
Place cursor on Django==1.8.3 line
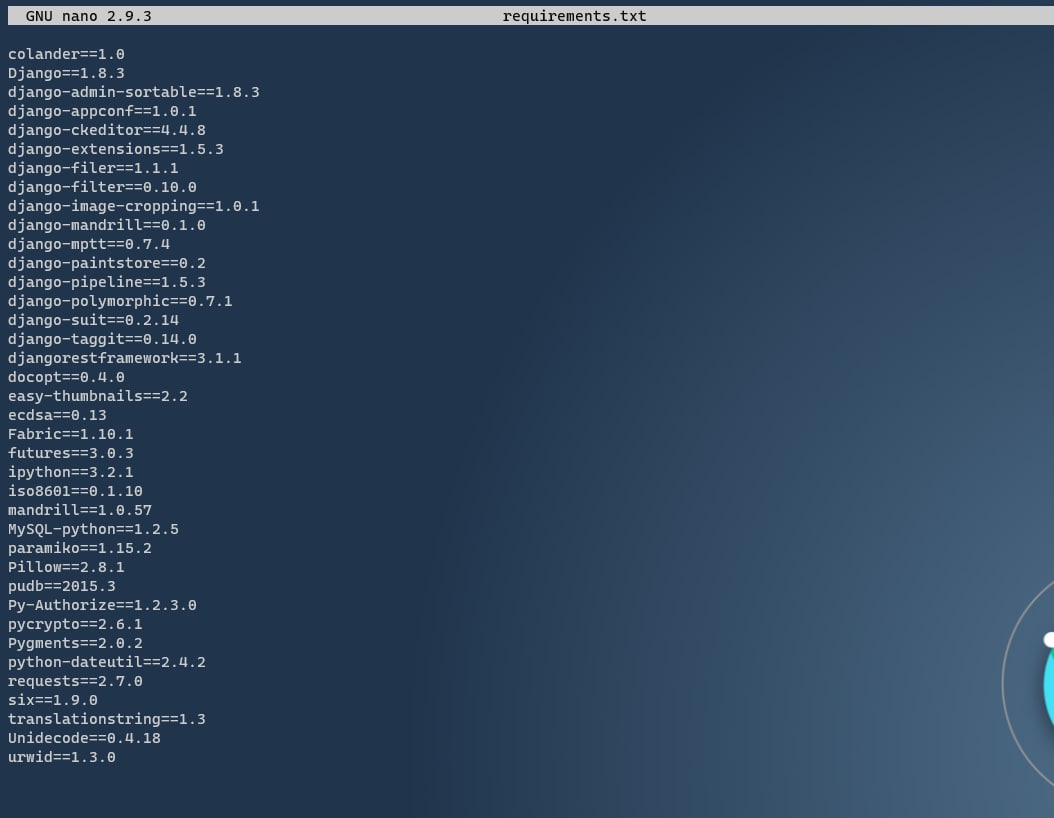pos(66,73)
